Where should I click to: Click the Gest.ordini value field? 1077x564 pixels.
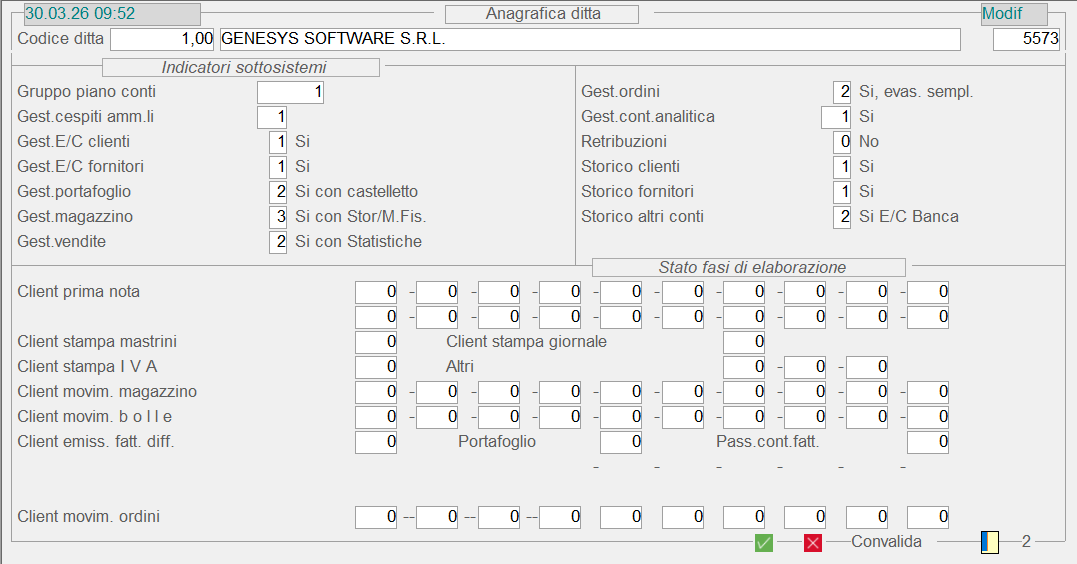[842, 92]
